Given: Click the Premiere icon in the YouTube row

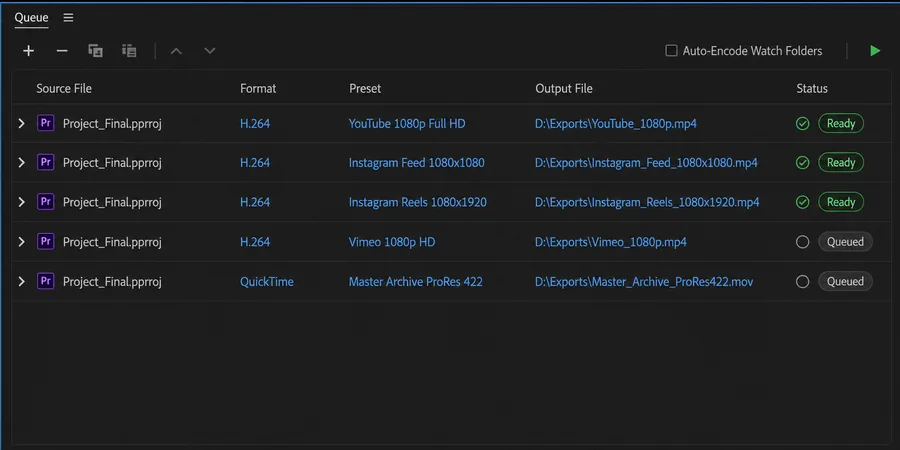Looking at the screenshot, I should pos(46,123).
